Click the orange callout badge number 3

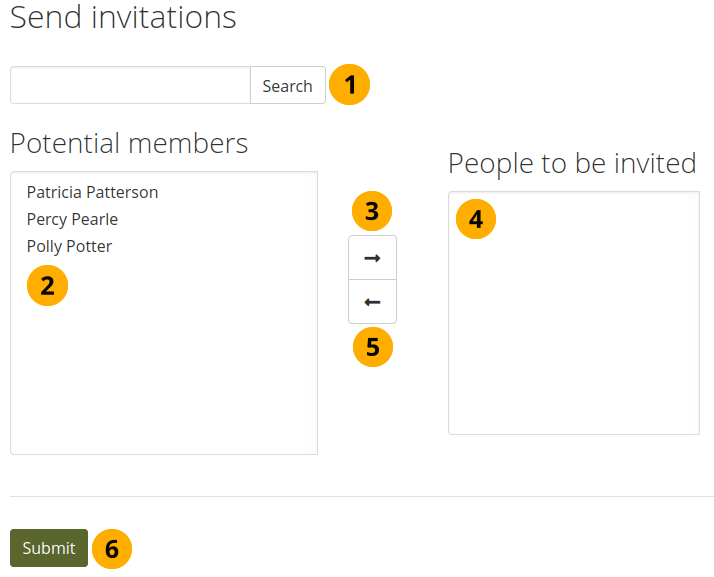pyautogui.click(x=372, y=212)
